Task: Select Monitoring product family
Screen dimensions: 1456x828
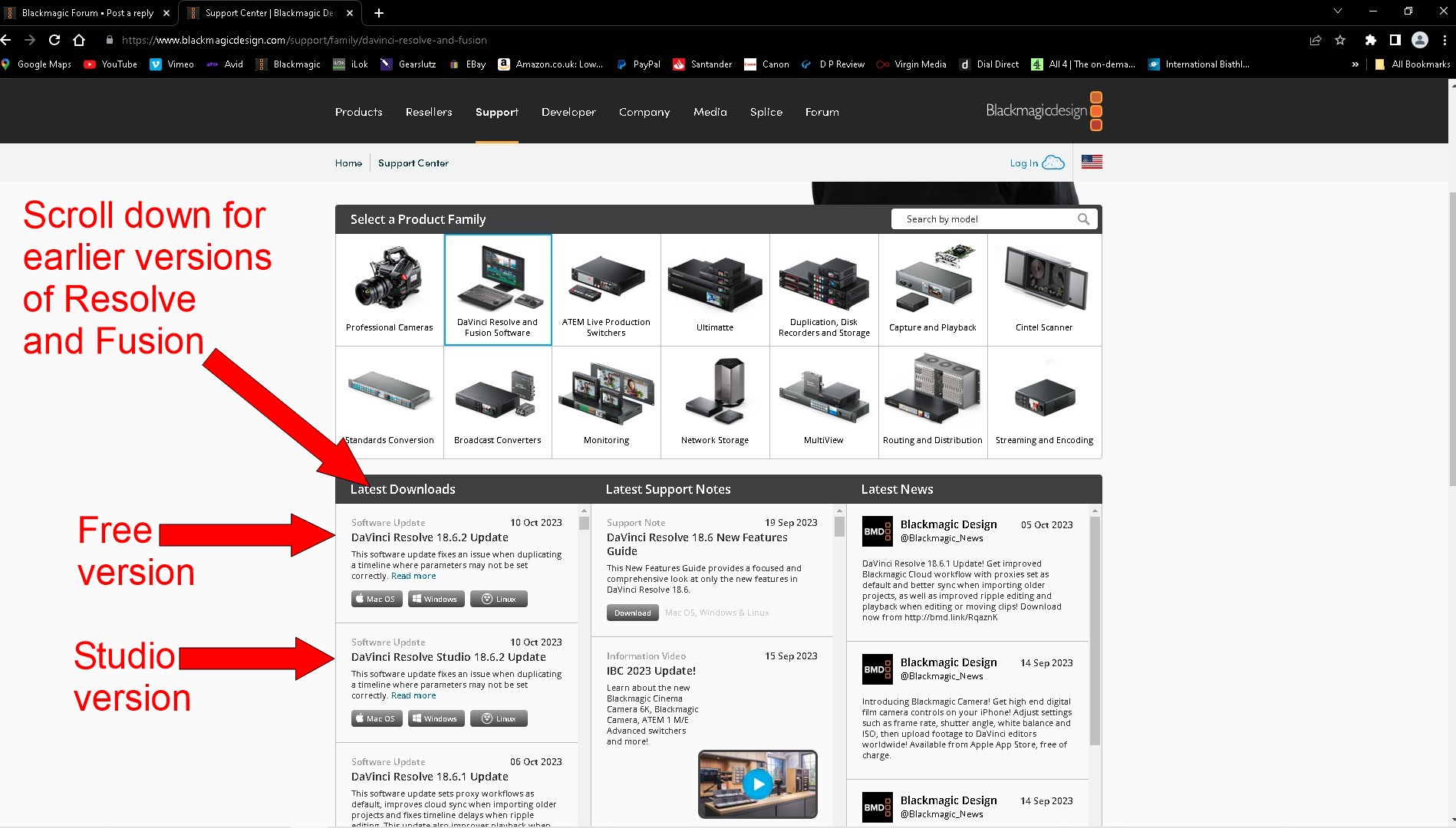Action: coord(606,402)
